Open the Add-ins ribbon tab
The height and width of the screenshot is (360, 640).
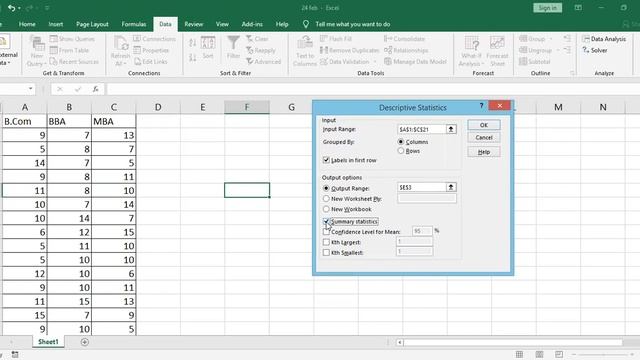(252, 24)
